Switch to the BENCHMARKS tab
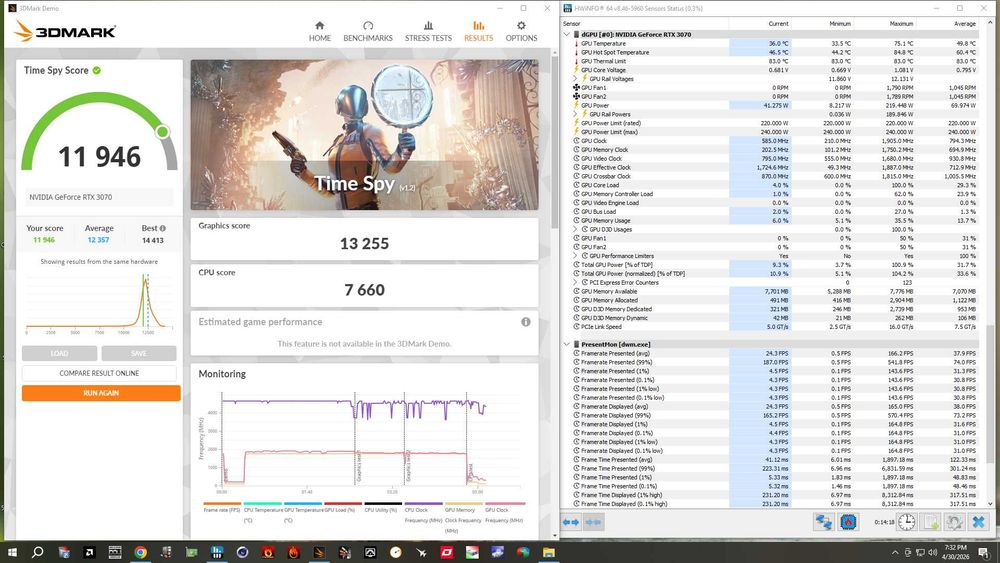The width and height of the screenshot is (1000, 563). (368, 31)
